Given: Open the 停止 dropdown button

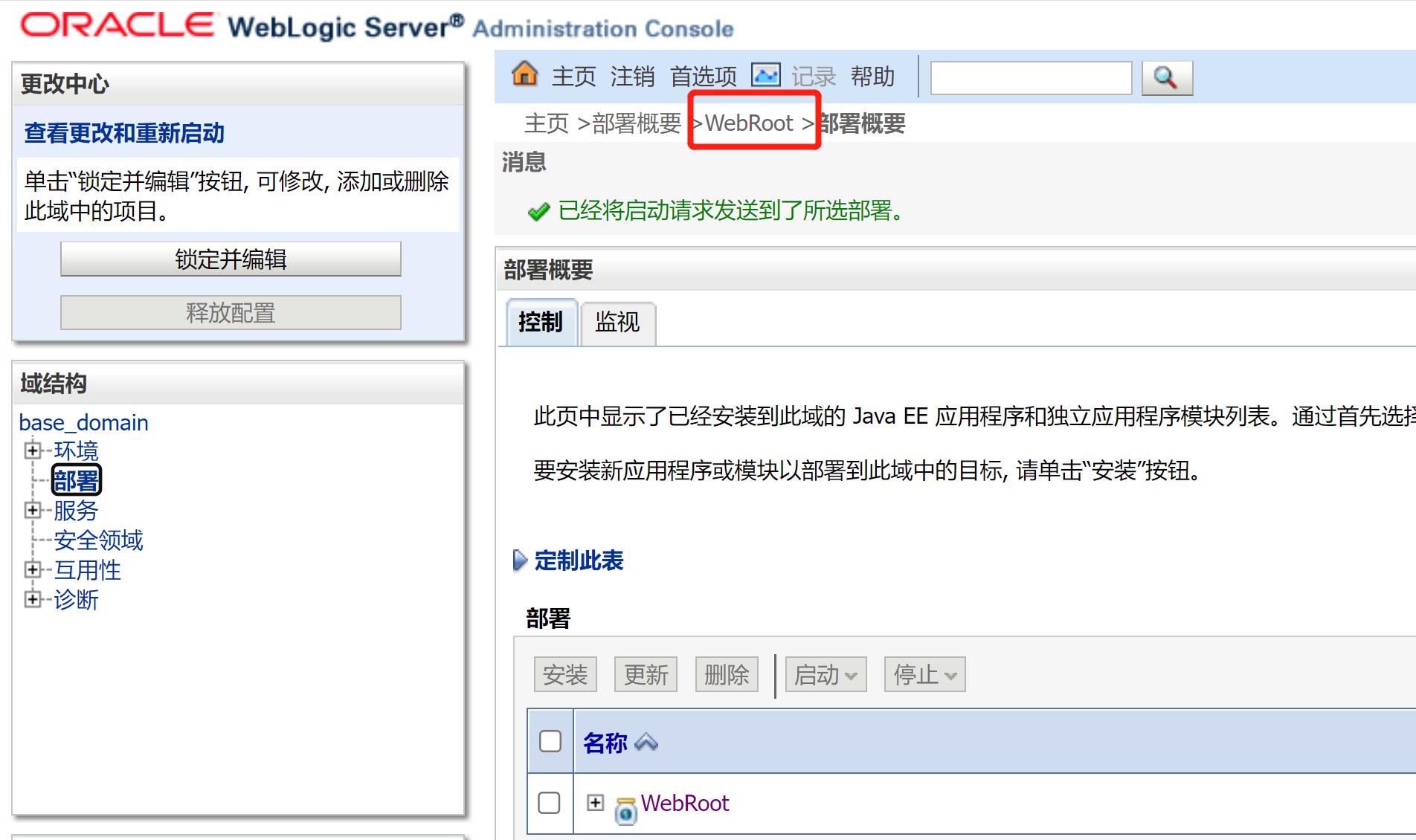Looking at the screenshot, I should click(924, 675).
